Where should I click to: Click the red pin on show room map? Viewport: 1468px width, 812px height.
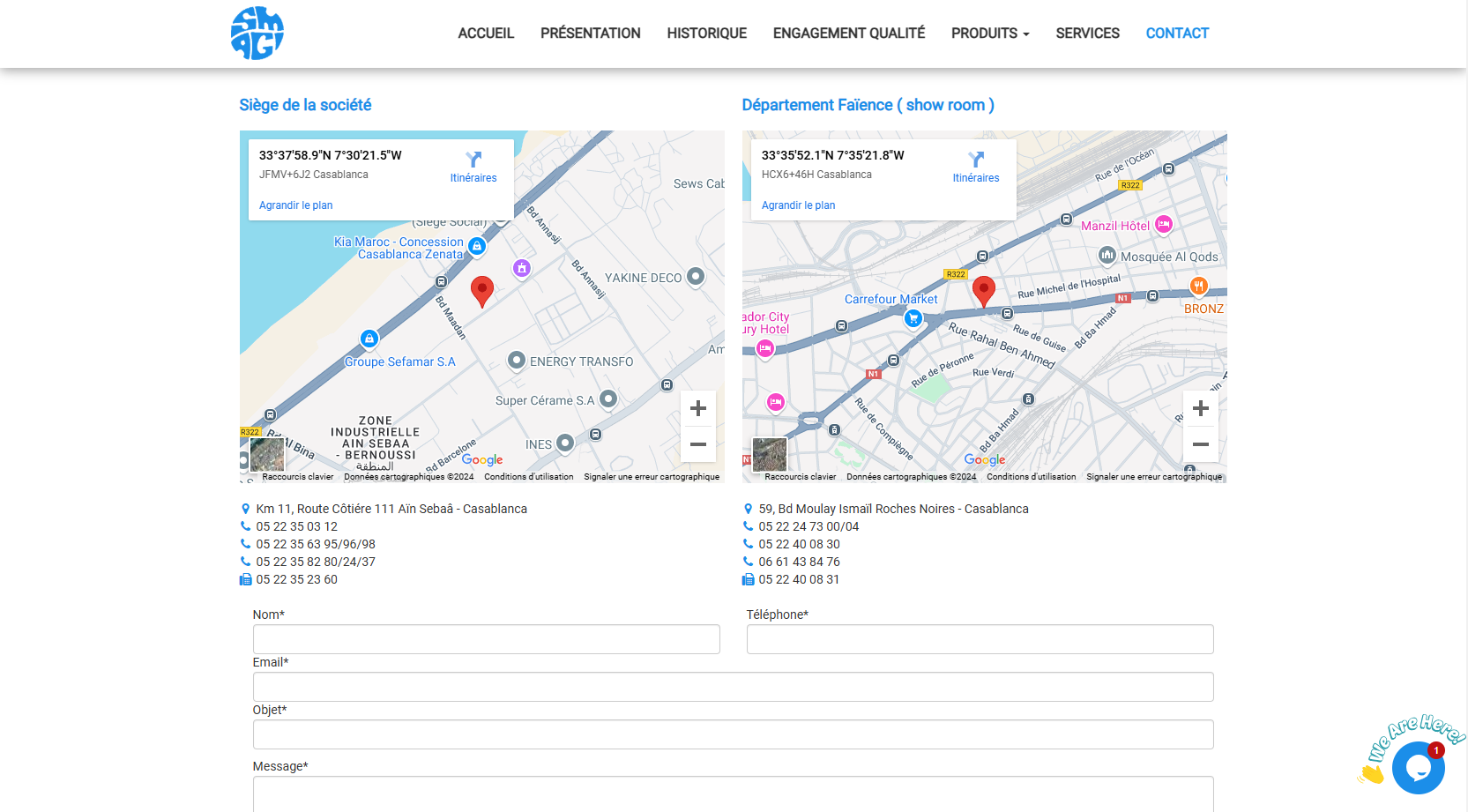983,289
